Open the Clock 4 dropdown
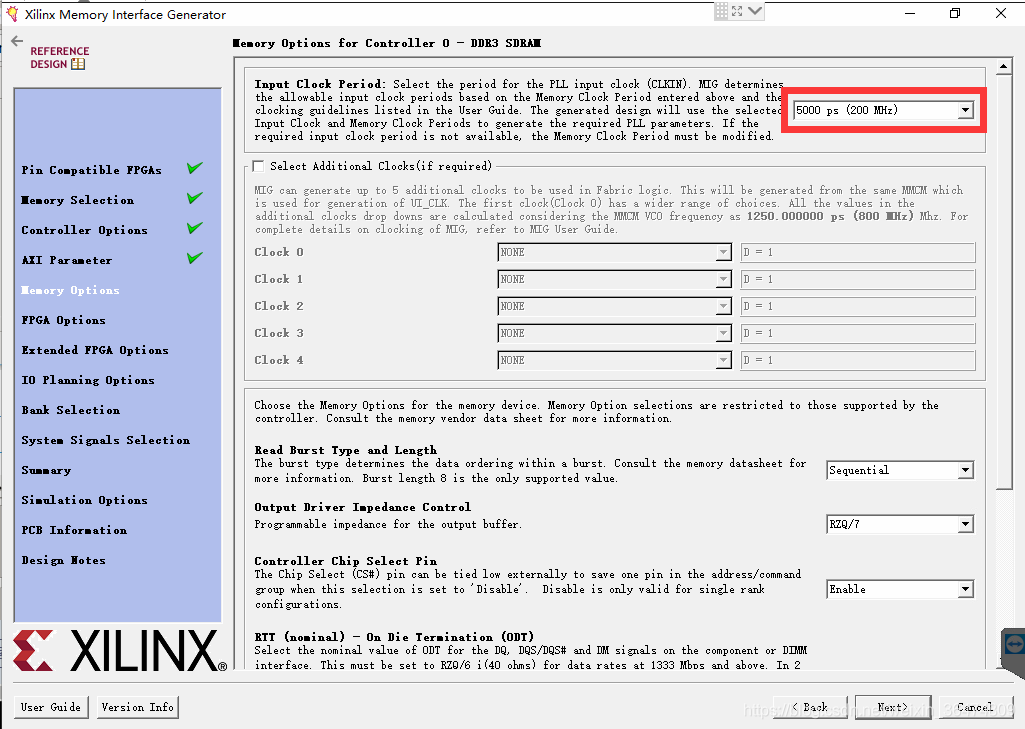This screenshot has height=729, width=1025. [x=614, y=360]
